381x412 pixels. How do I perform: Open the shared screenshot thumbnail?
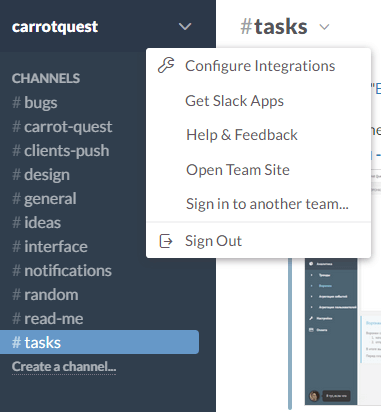tap(343, 332)
